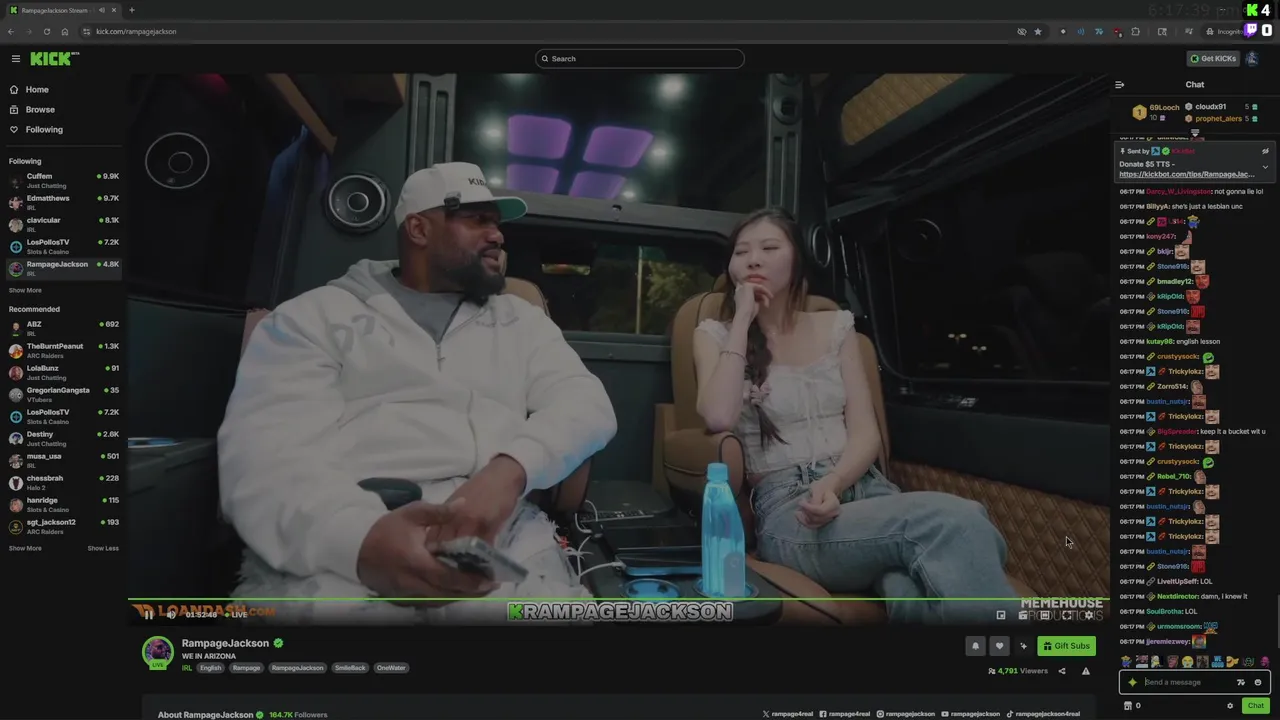Screen dimensions: 1280x720
Task: Open Edmatthews channel in sidebar
Action: [x=63, y=202]
